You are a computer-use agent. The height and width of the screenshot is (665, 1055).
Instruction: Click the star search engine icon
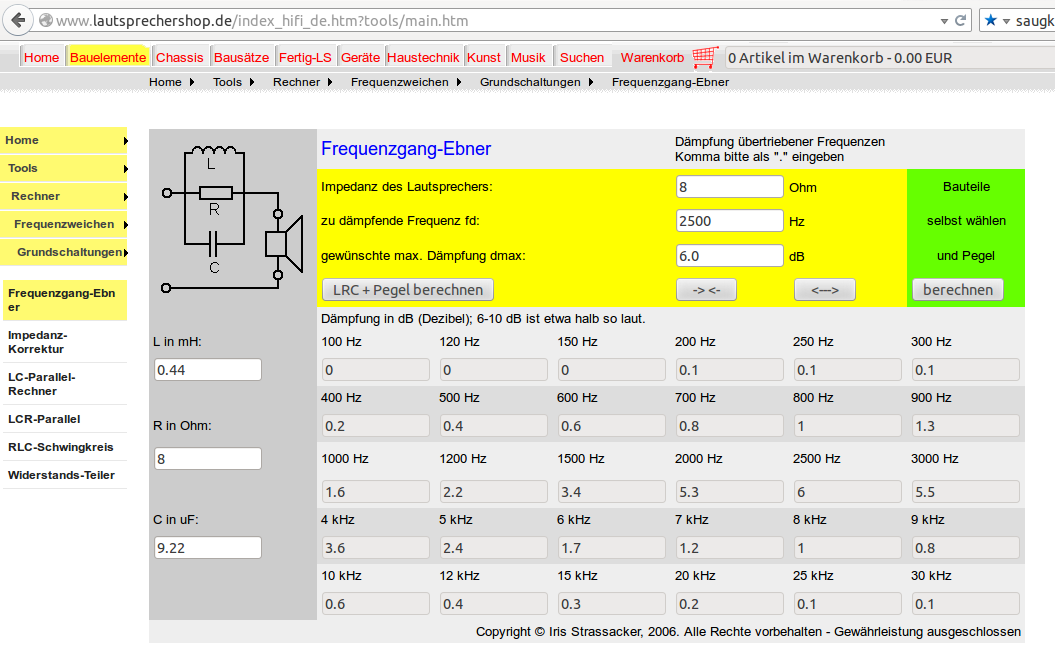pos(990,21)
